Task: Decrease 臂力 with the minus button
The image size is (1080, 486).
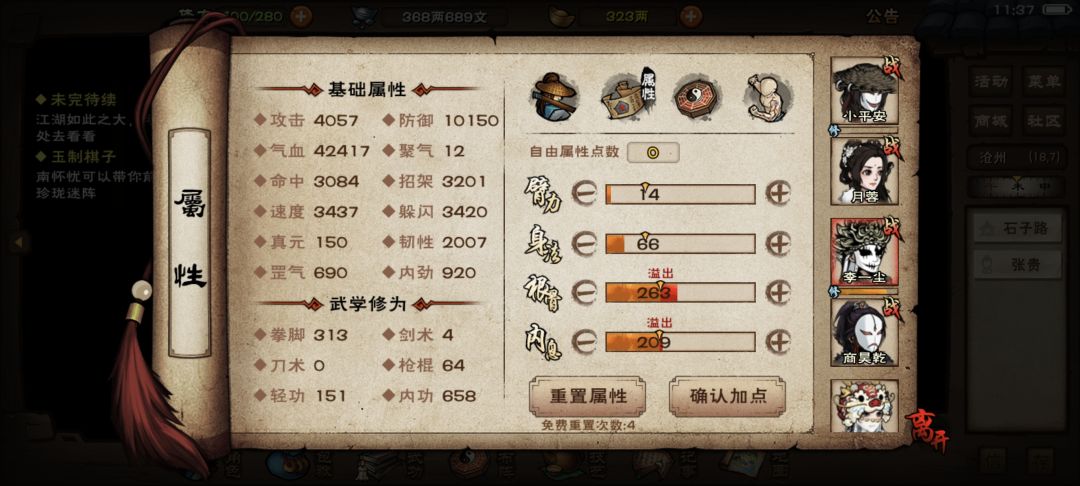Action: [x=584, y=194]
